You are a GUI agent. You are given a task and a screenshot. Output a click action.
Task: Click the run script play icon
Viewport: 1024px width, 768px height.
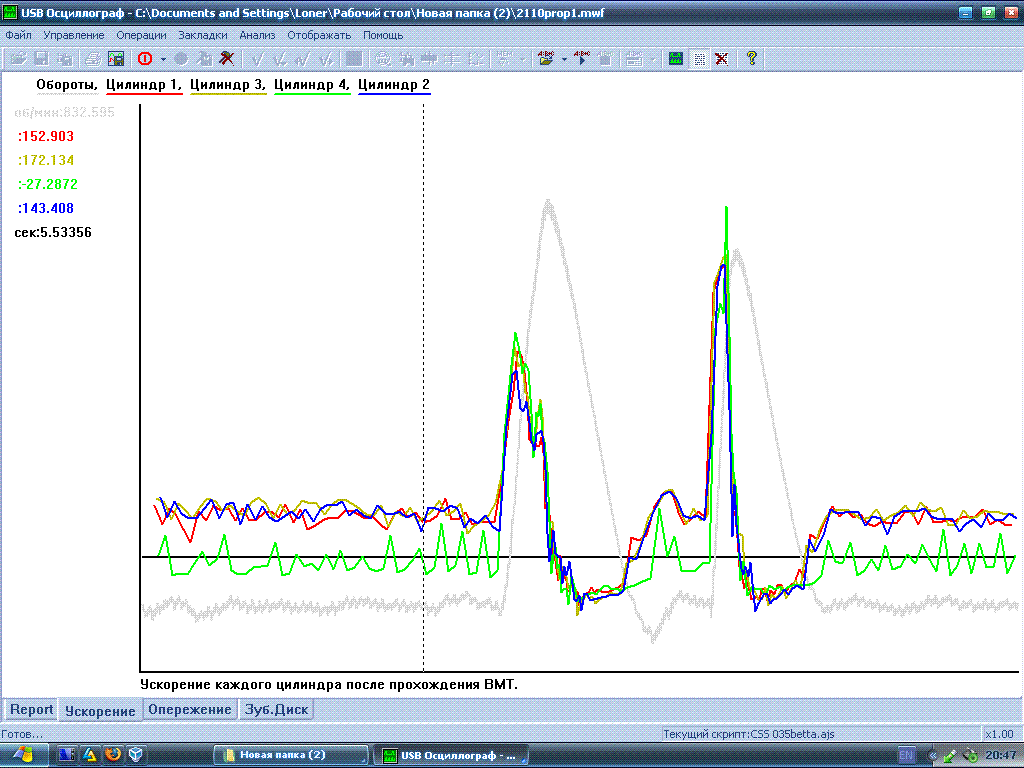point(580,59)
